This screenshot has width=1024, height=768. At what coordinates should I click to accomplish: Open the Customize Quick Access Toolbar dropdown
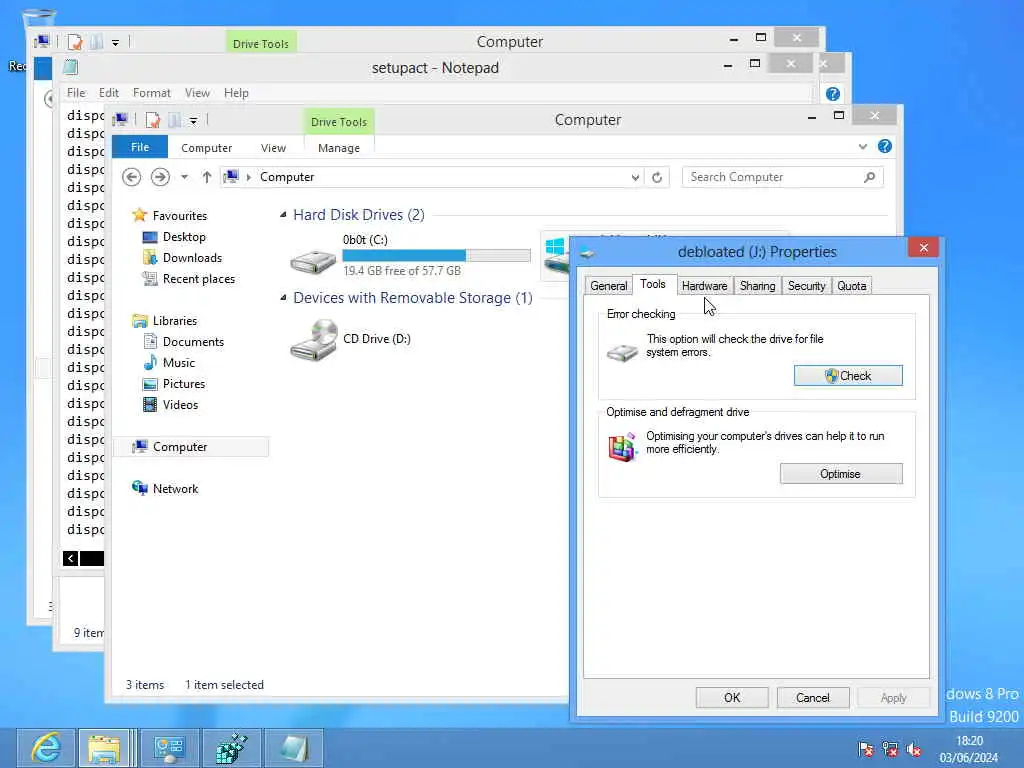tap(193, 121)
